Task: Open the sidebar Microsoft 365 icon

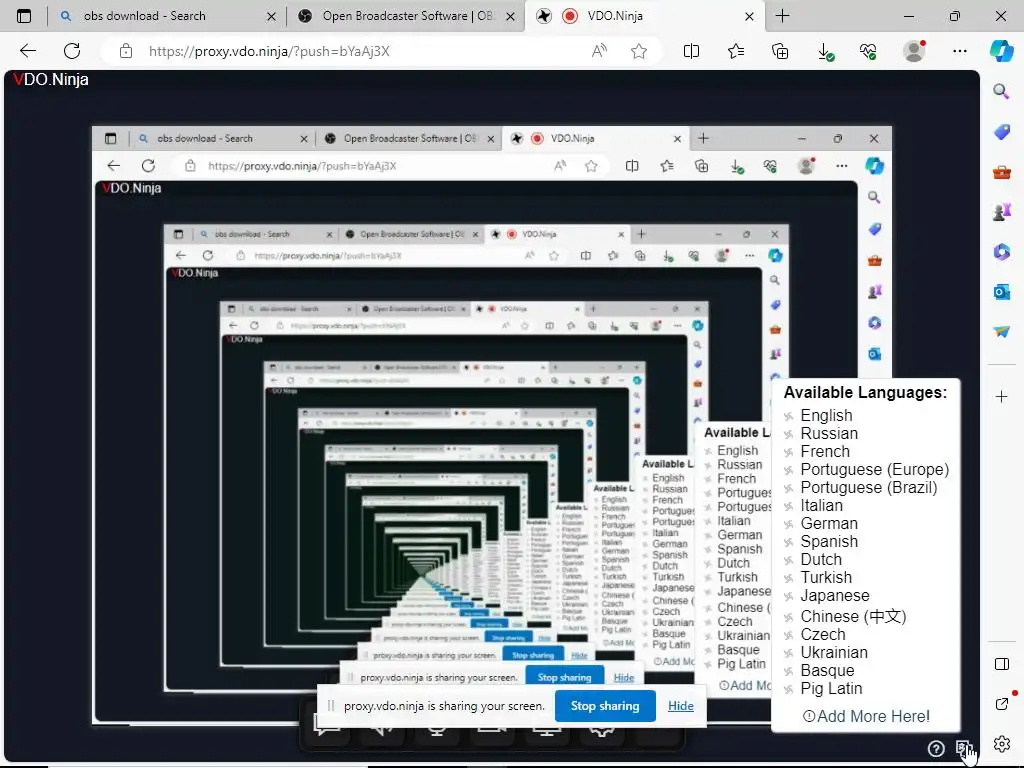Action: (x=1002, y=251)
